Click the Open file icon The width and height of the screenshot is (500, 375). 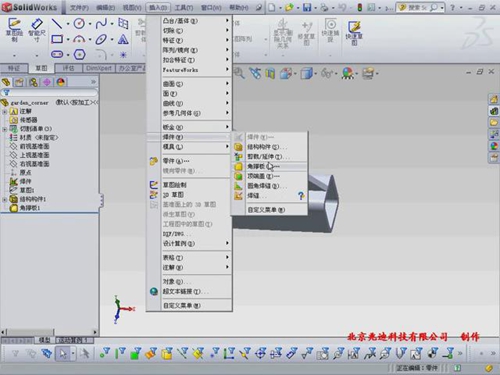[289, 7]
